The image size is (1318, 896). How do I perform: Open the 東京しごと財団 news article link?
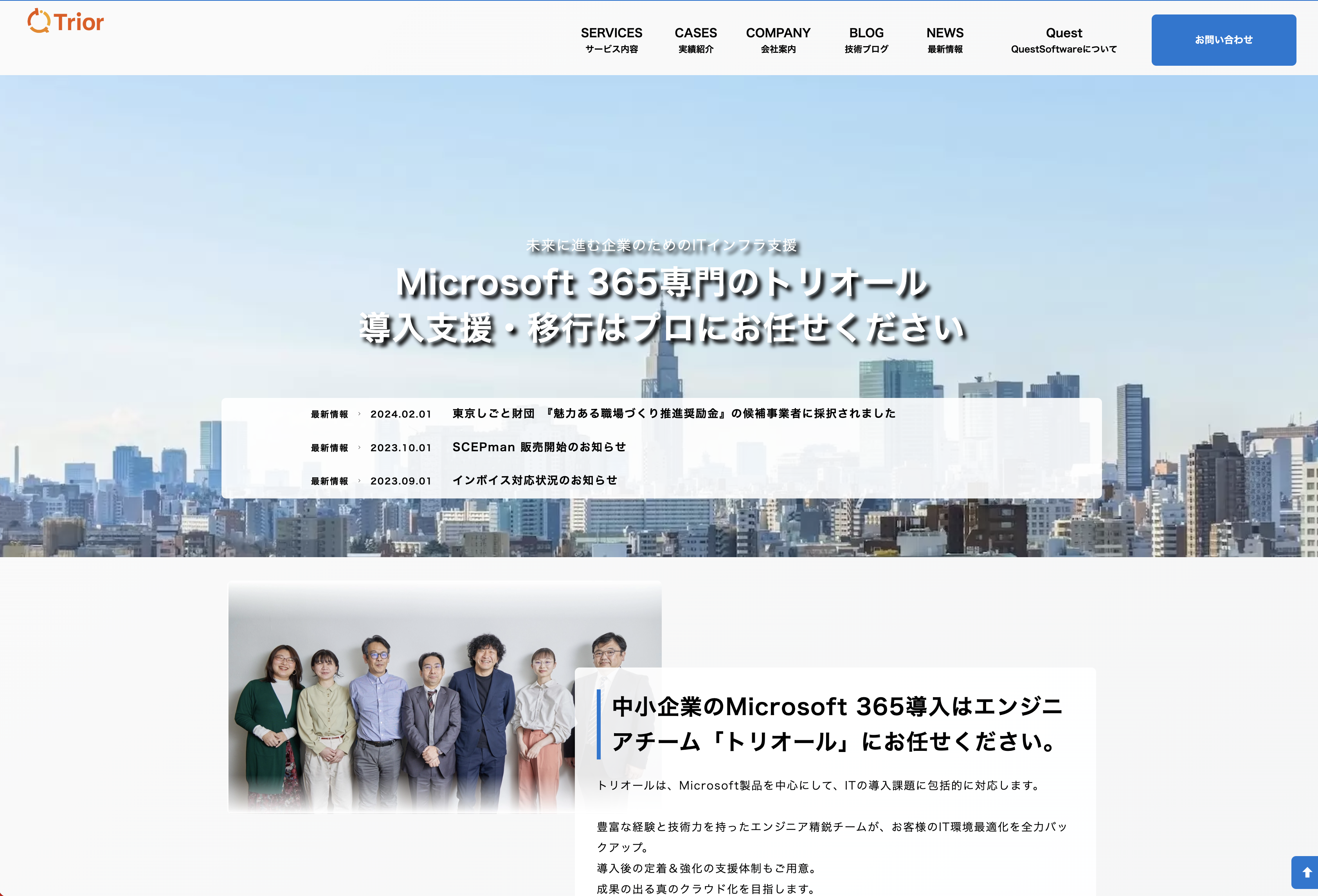pyautogui.click(x=674, y=414)
